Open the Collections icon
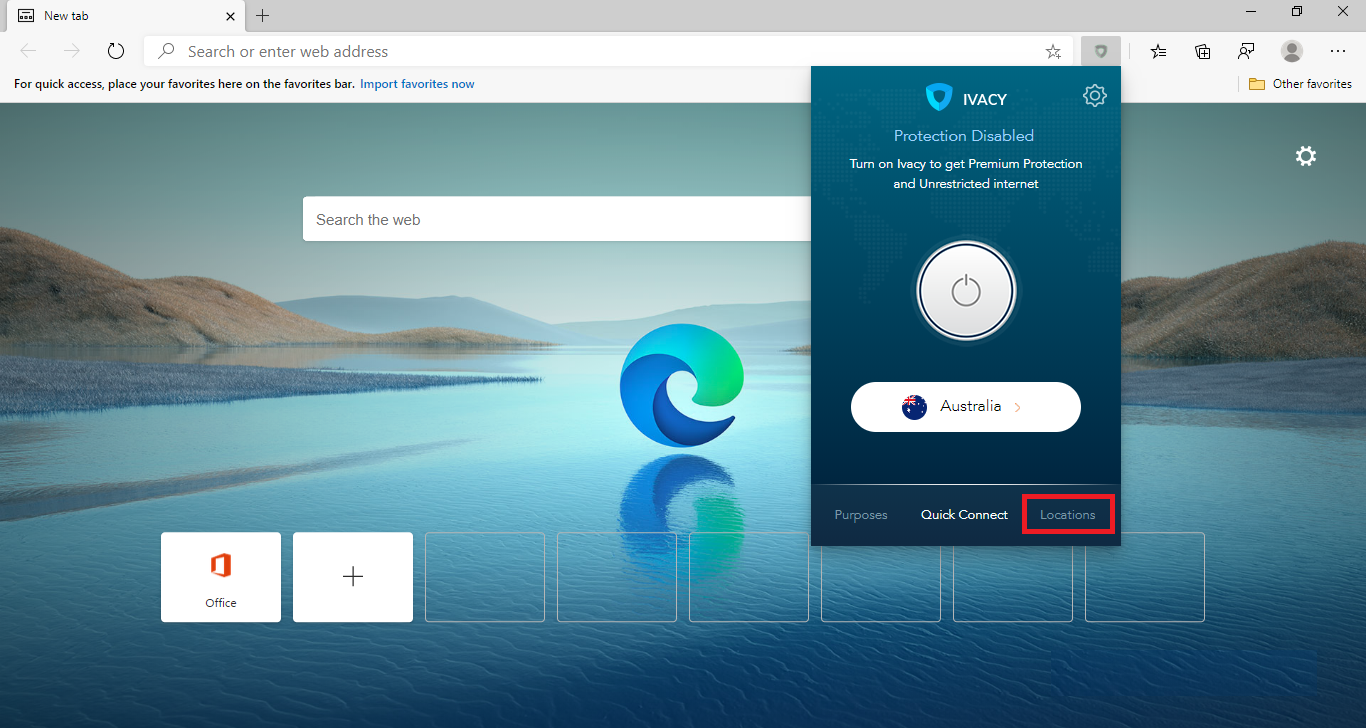 pyautogui.click(x=1203, y=51)
